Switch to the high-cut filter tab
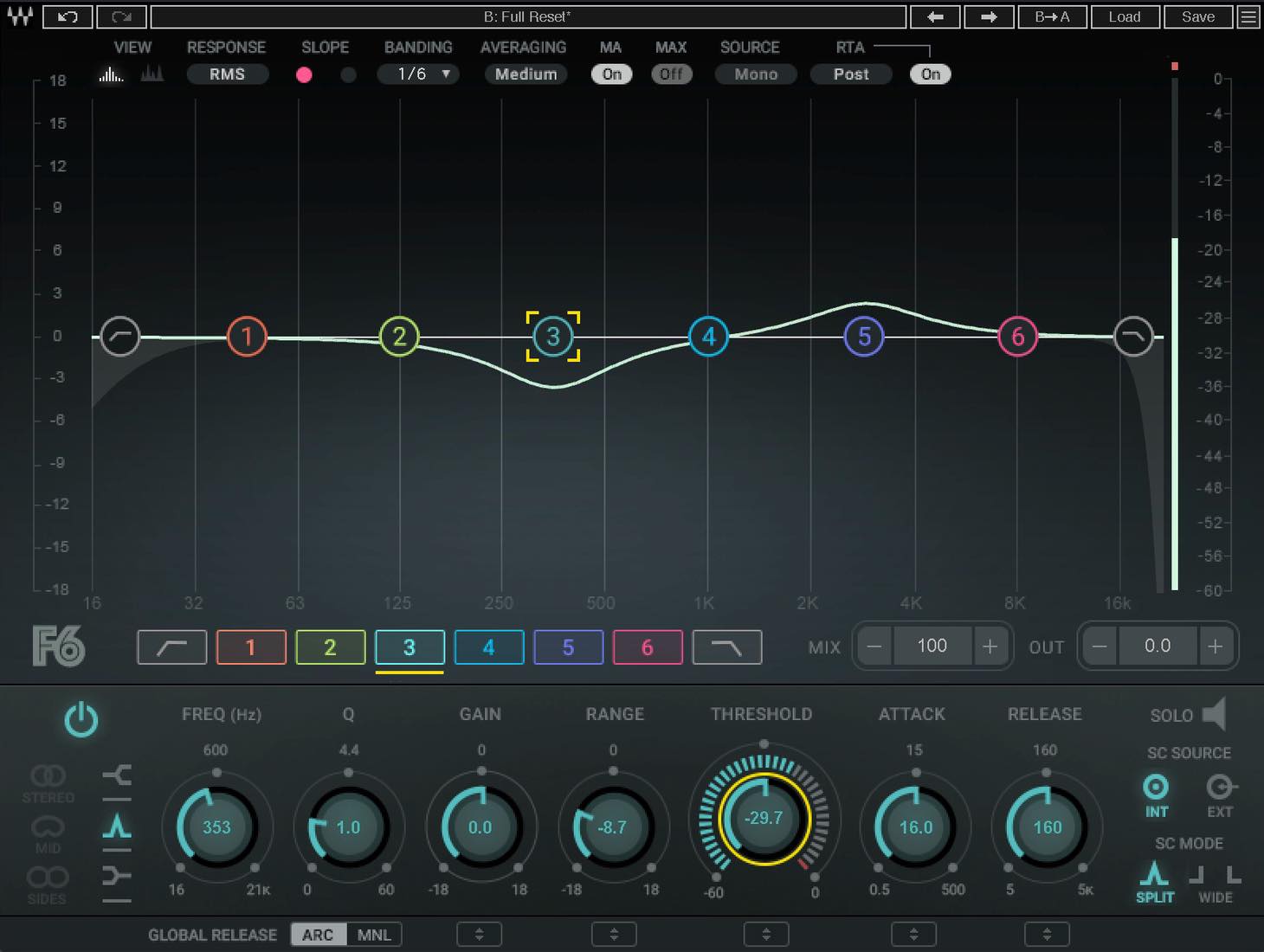 click(x=727, y=647)
